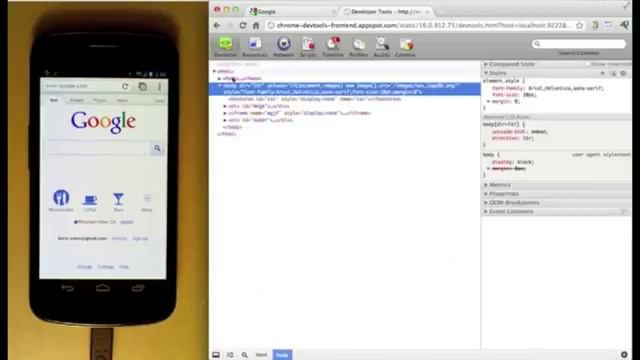Image resolution: width=640 pixels, height=360 pixels.
Task: Dock the DevTools to main window
Action: [216, 355]
